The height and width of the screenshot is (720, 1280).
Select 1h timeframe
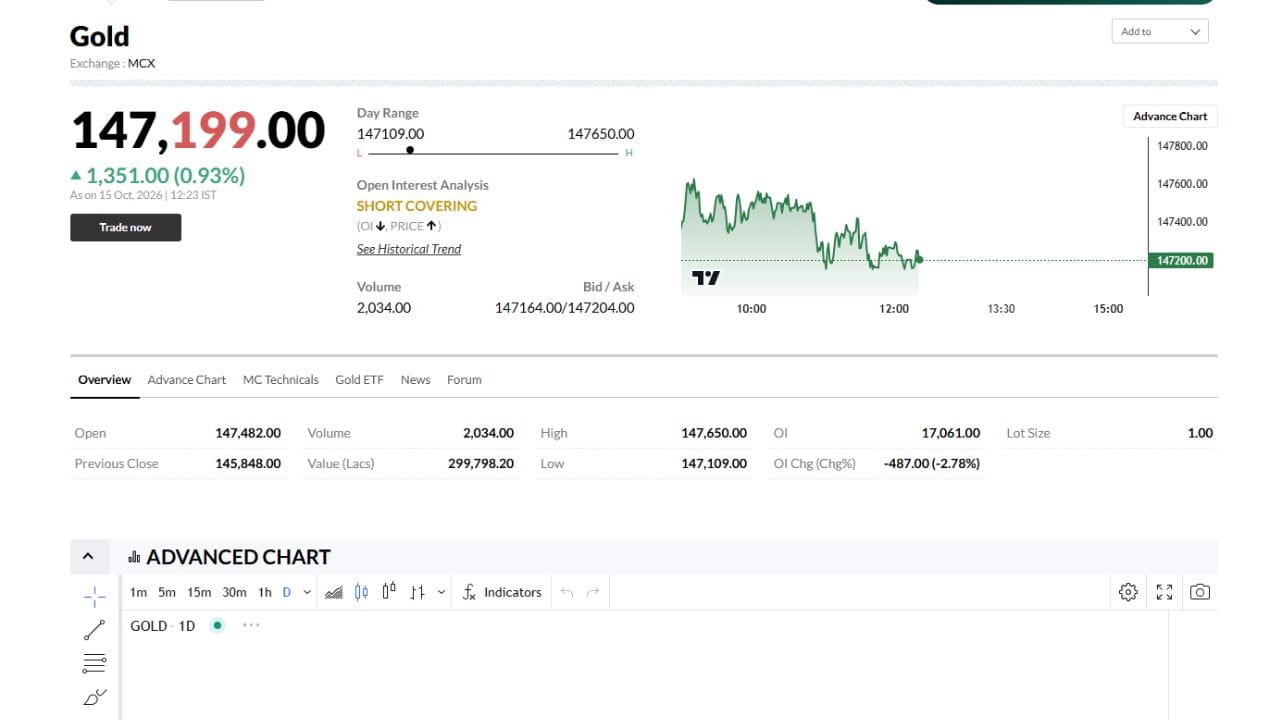point(265,592)
